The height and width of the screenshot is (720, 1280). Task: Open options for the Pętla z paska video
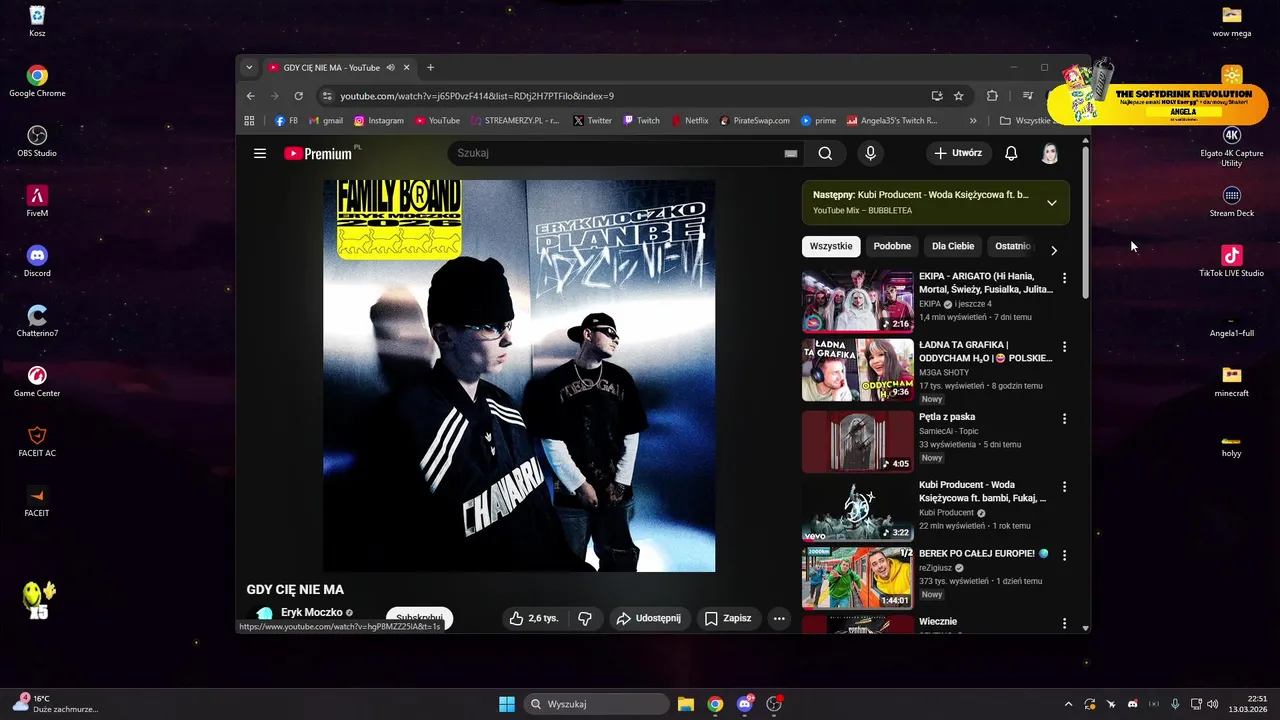[x=1064, y=419]
